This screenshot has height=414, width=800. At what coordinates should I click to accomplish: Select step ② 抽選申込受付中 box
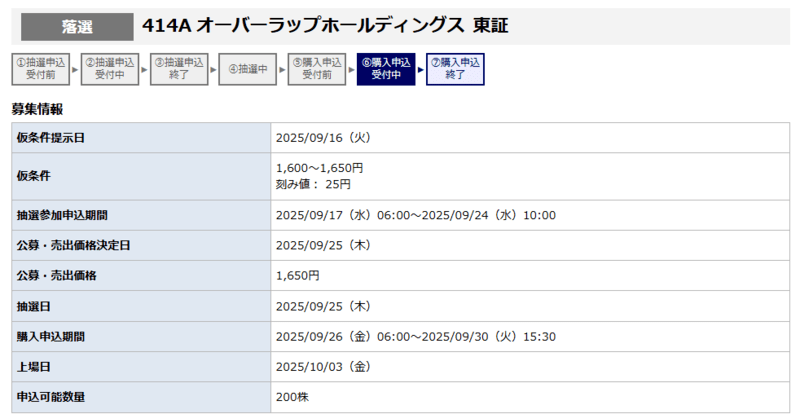point(108,69)
